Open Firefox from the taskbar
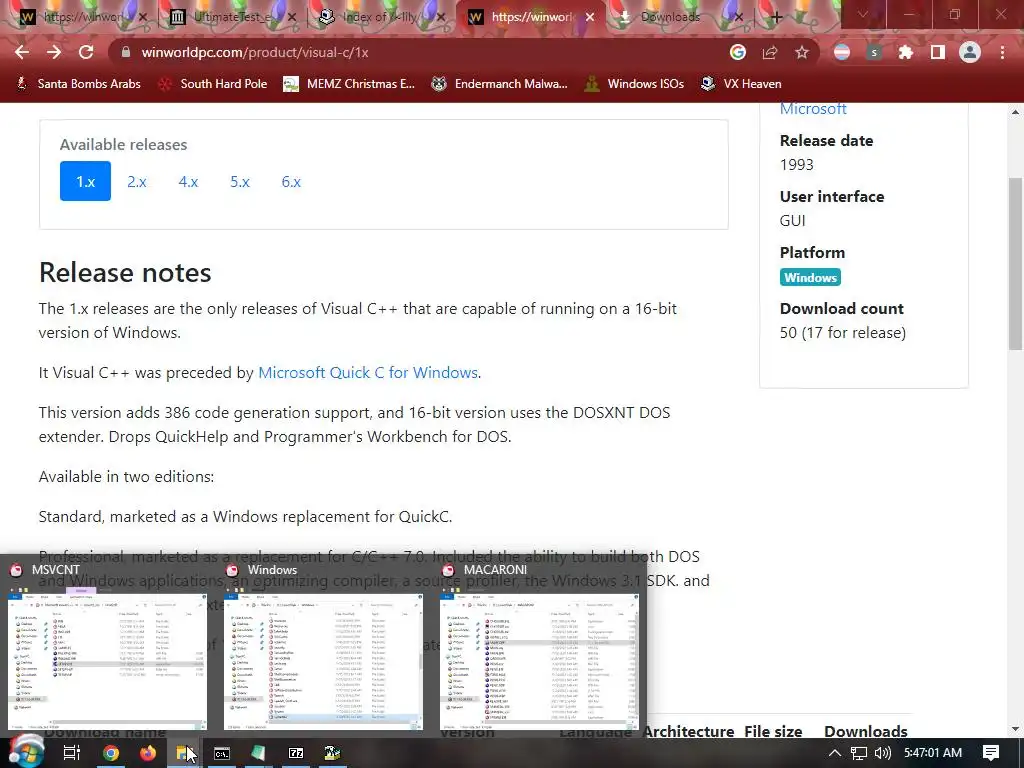The height and width of the screenshot is (768, 1024). tap(148, 753)
